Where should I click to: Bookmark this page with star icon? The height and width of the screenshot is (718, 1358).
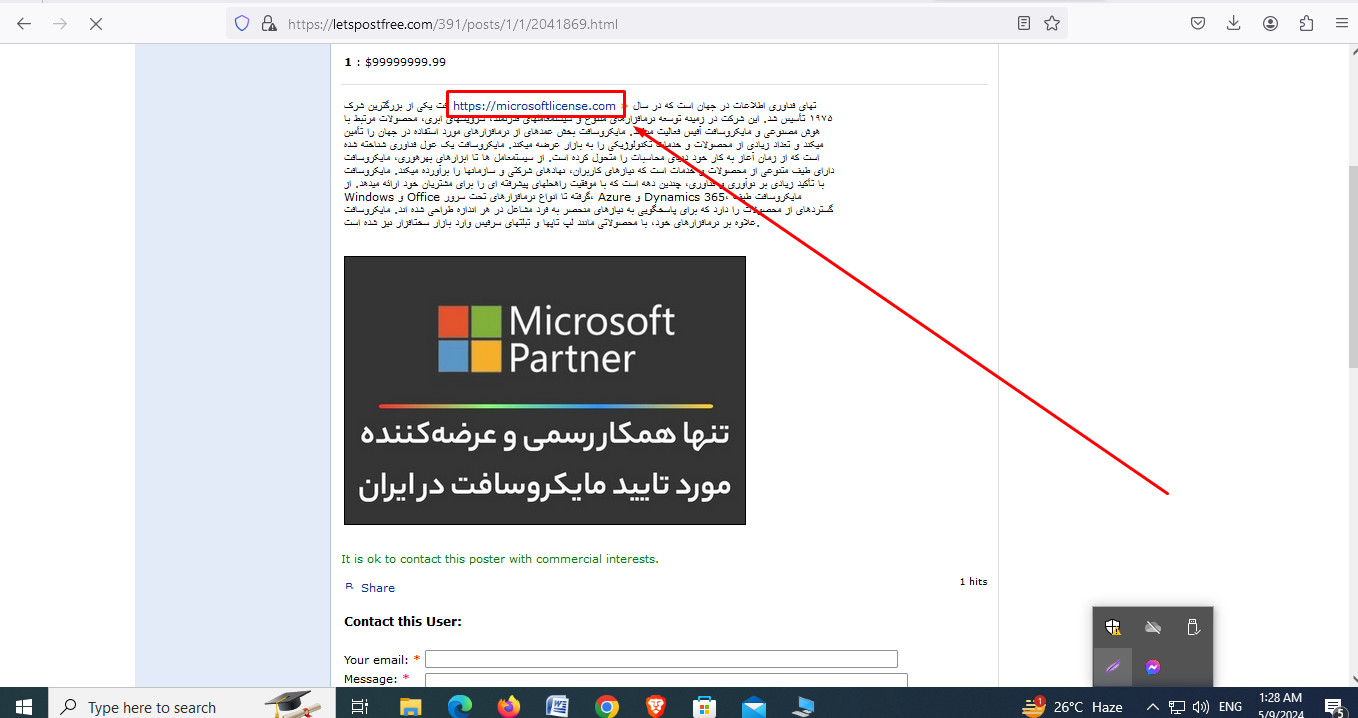click(1052, 23)
